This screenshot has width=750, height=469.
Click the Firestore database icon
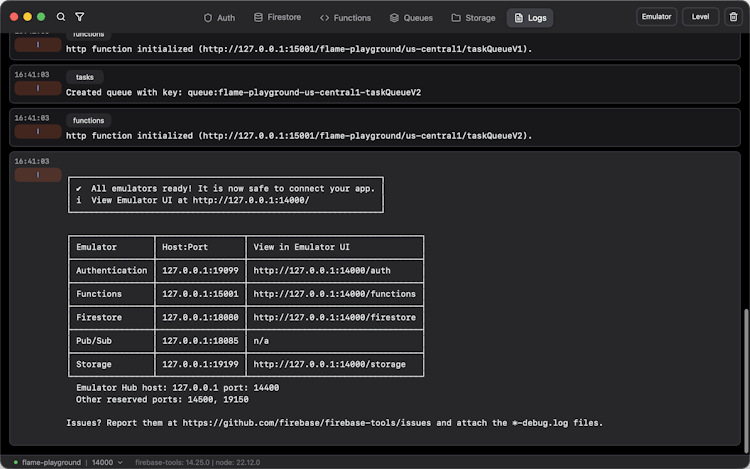[259, 18]
